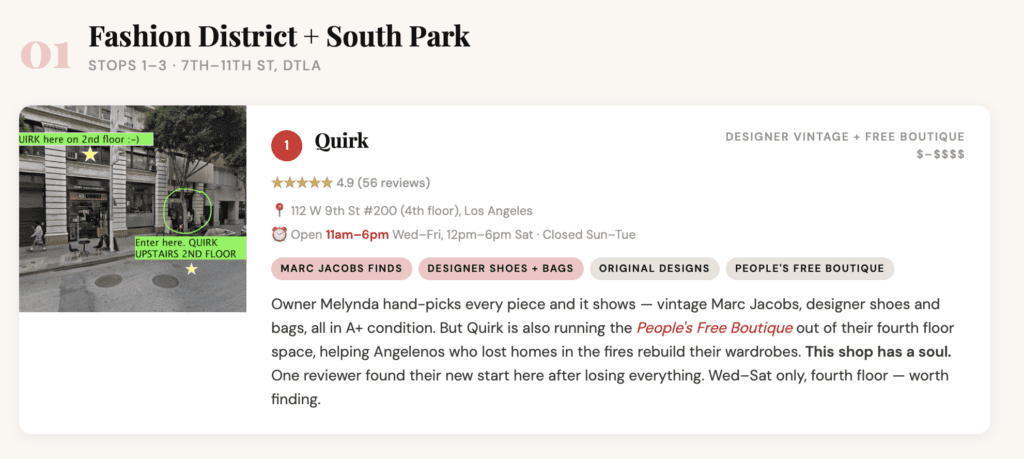Click the pink 01 section number
Image resolution: width=1024 pixels, height=459 pixels.
(x=45, y=55)
